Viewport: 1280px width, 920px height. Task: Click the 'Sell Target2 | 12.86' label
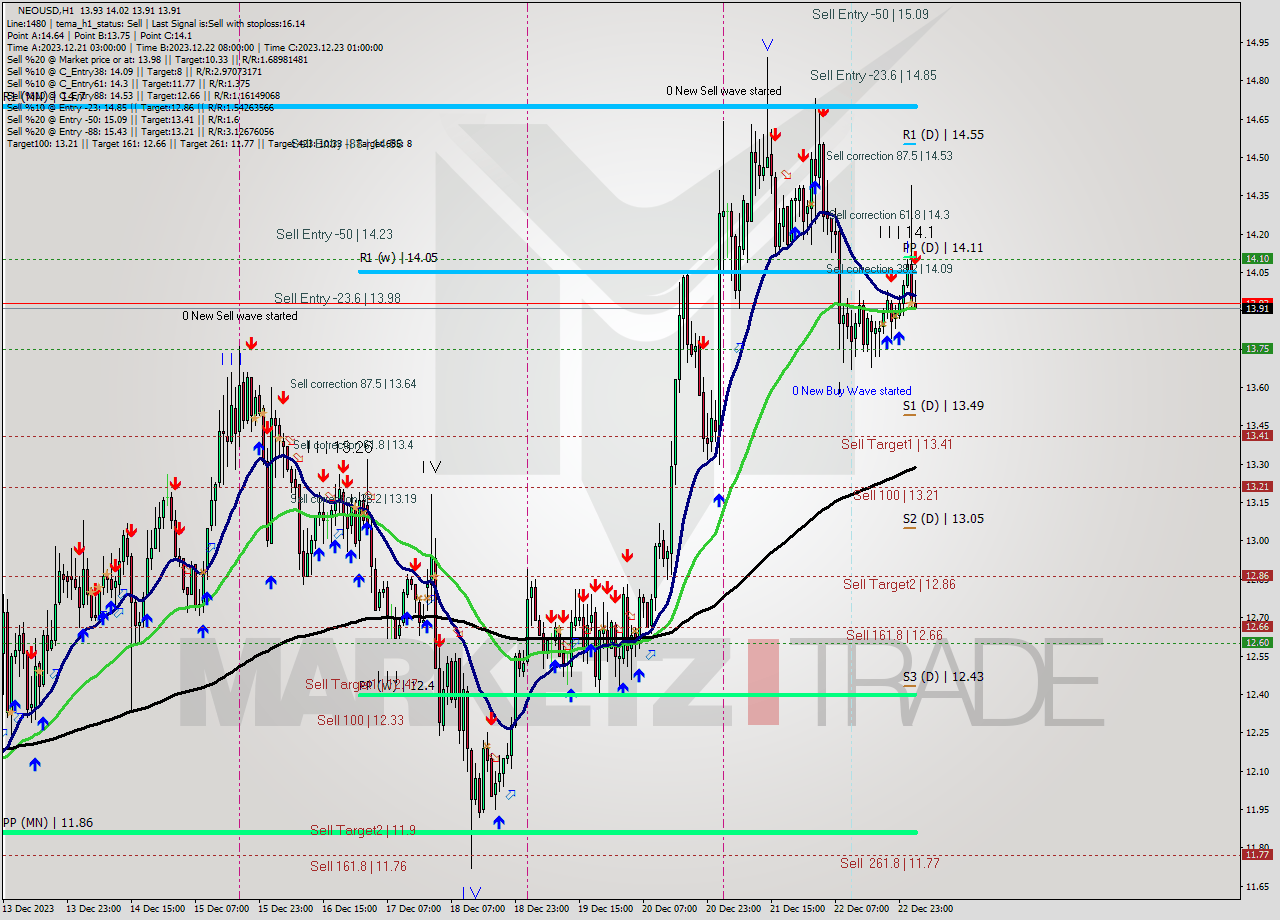(x=899, y=584)
